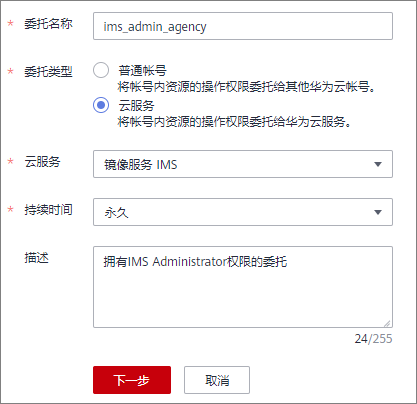Image resolution: width=417 pixels, height=404 pixels.
Task: Click the 普通帐号 radio option label text
Action: 142,71
